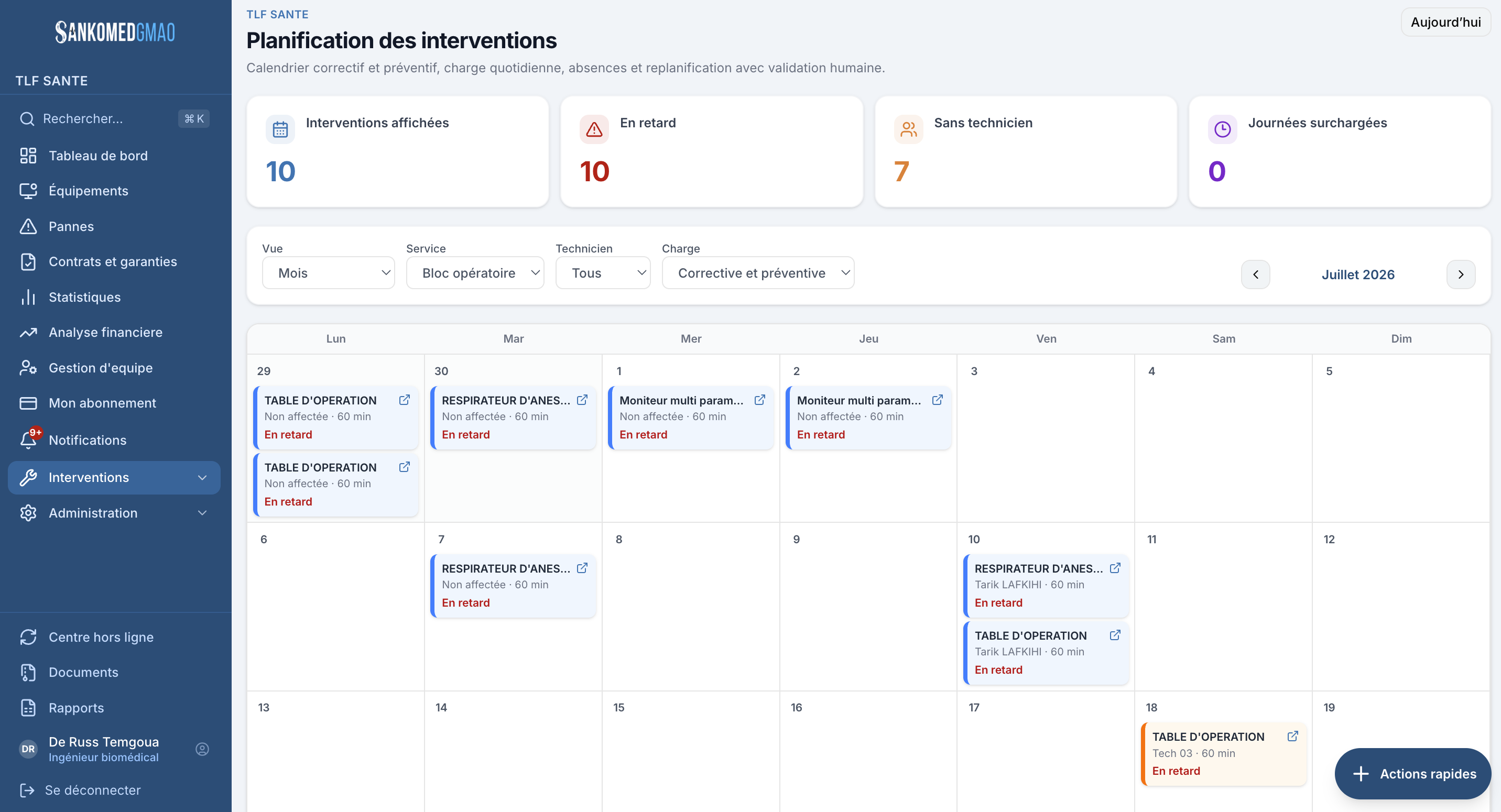Click Se déconnecter link
The width and height of the screenshot is (1501, 812).
(x=93, y=790)
